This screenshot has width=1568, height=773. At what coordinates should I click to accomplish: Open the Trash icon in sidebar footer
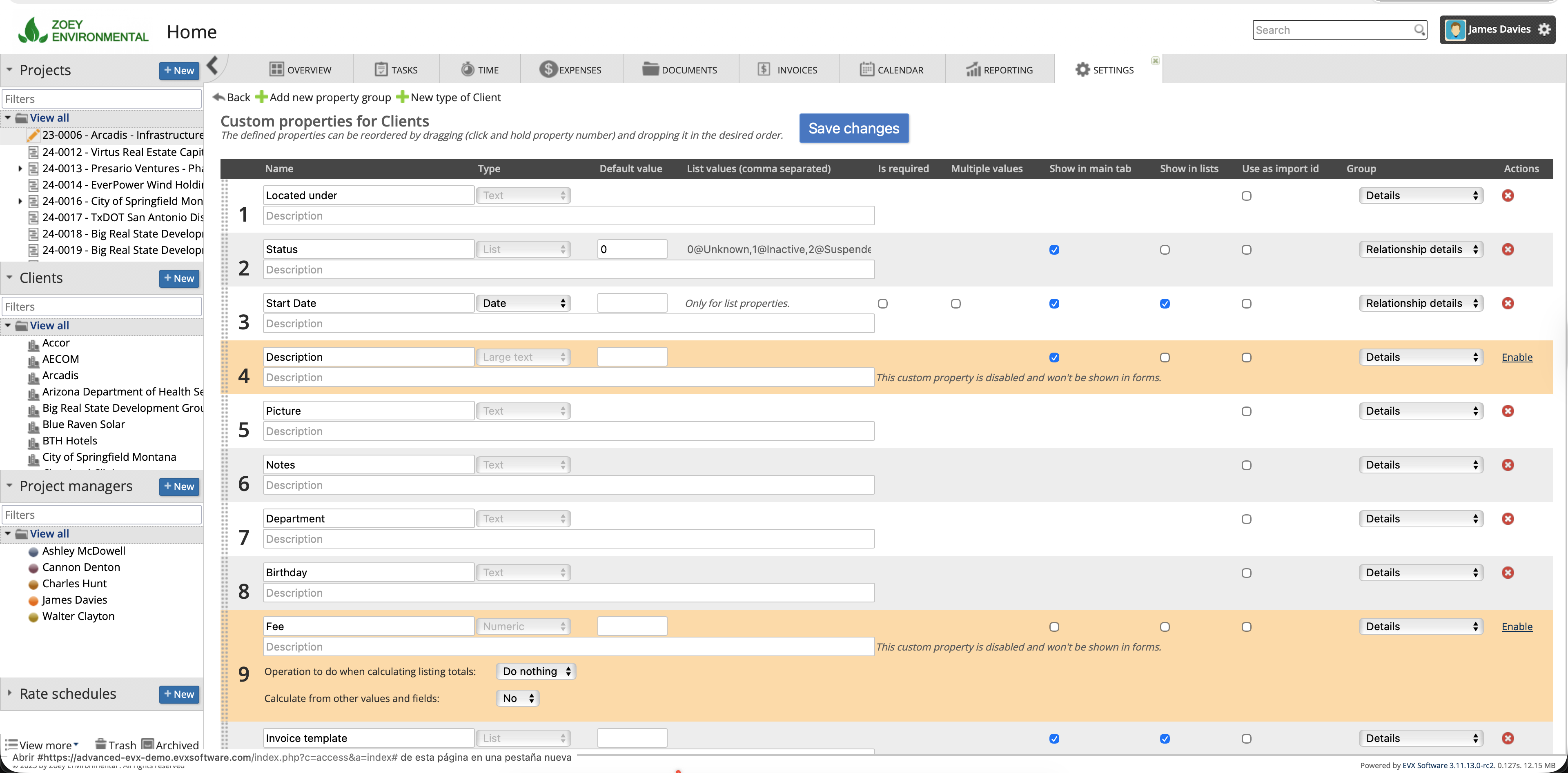tap(101, 744)
